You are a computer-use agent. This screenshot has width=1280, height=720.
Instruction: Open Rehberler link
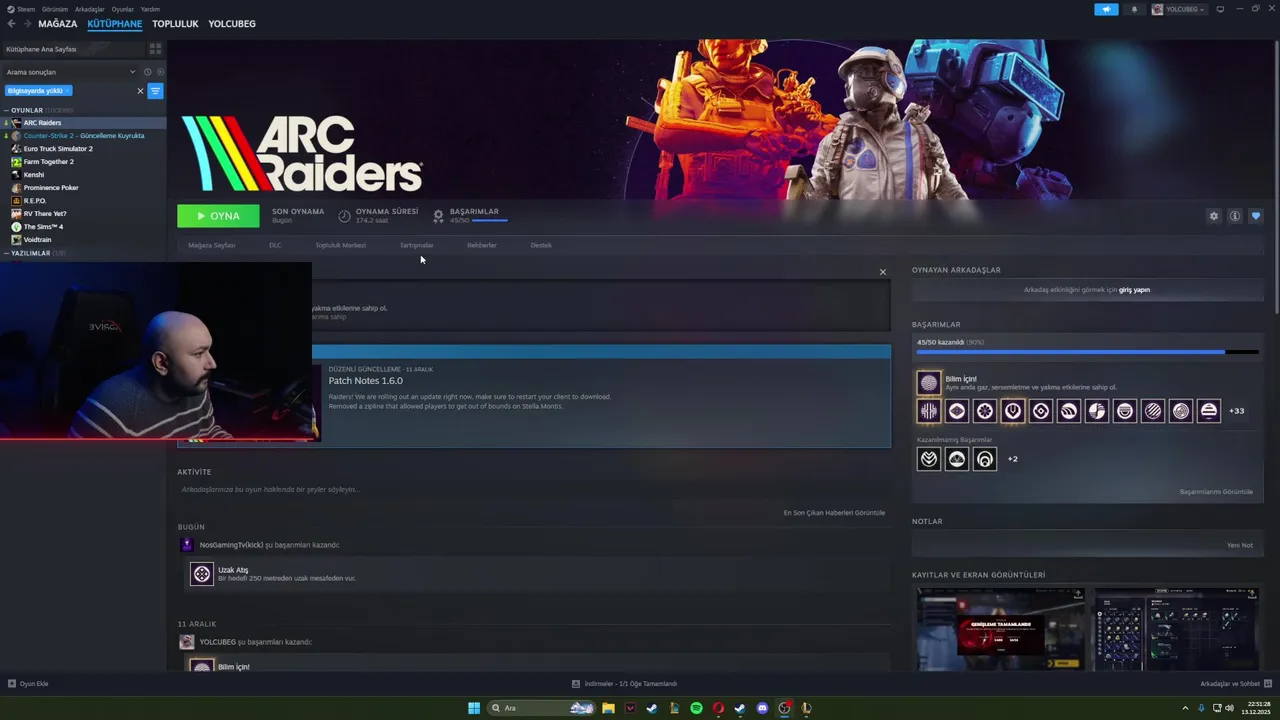pyautogui.click(x=482, y=245)
